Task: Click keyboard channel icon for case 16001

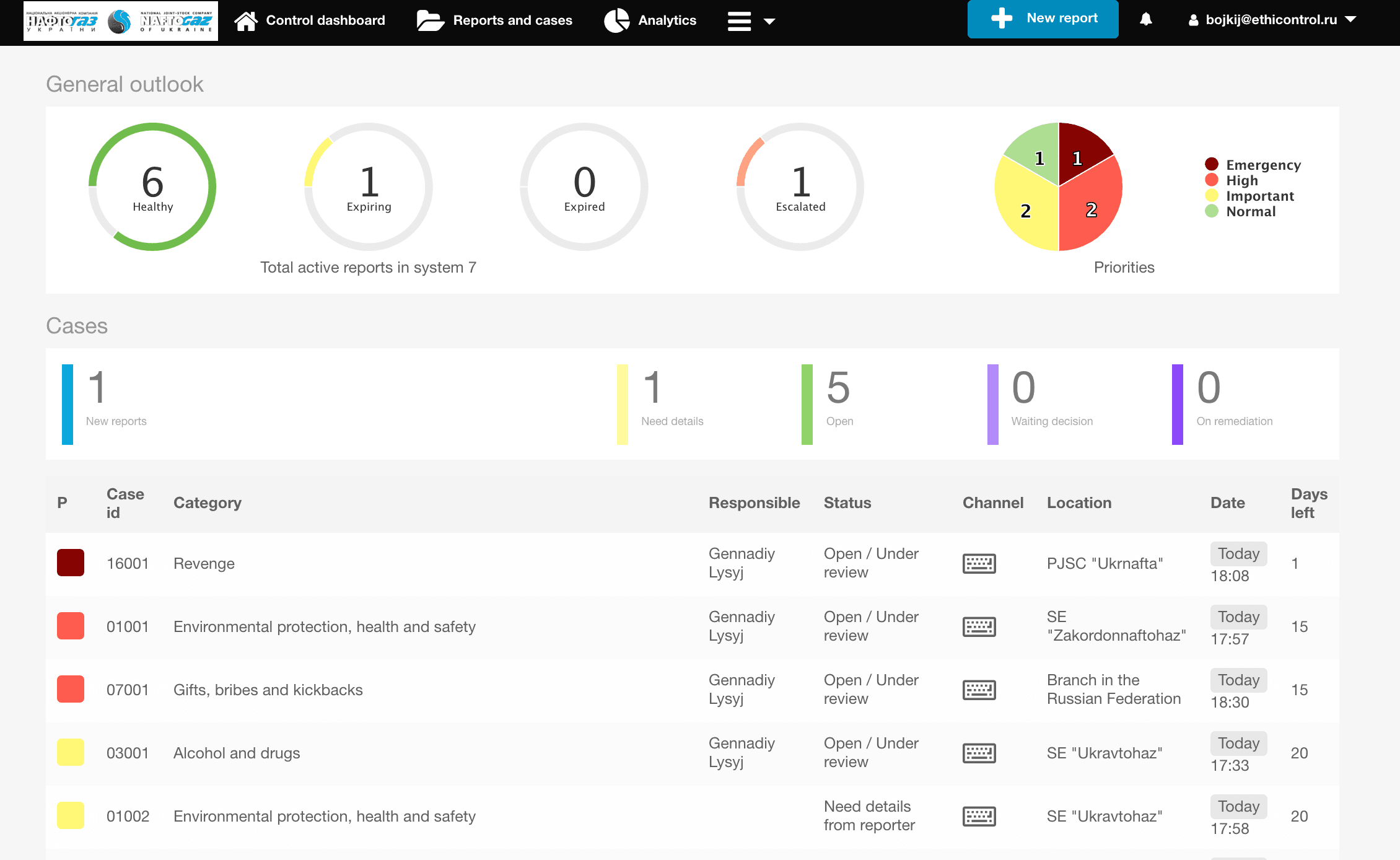Action: click(979, 563)
